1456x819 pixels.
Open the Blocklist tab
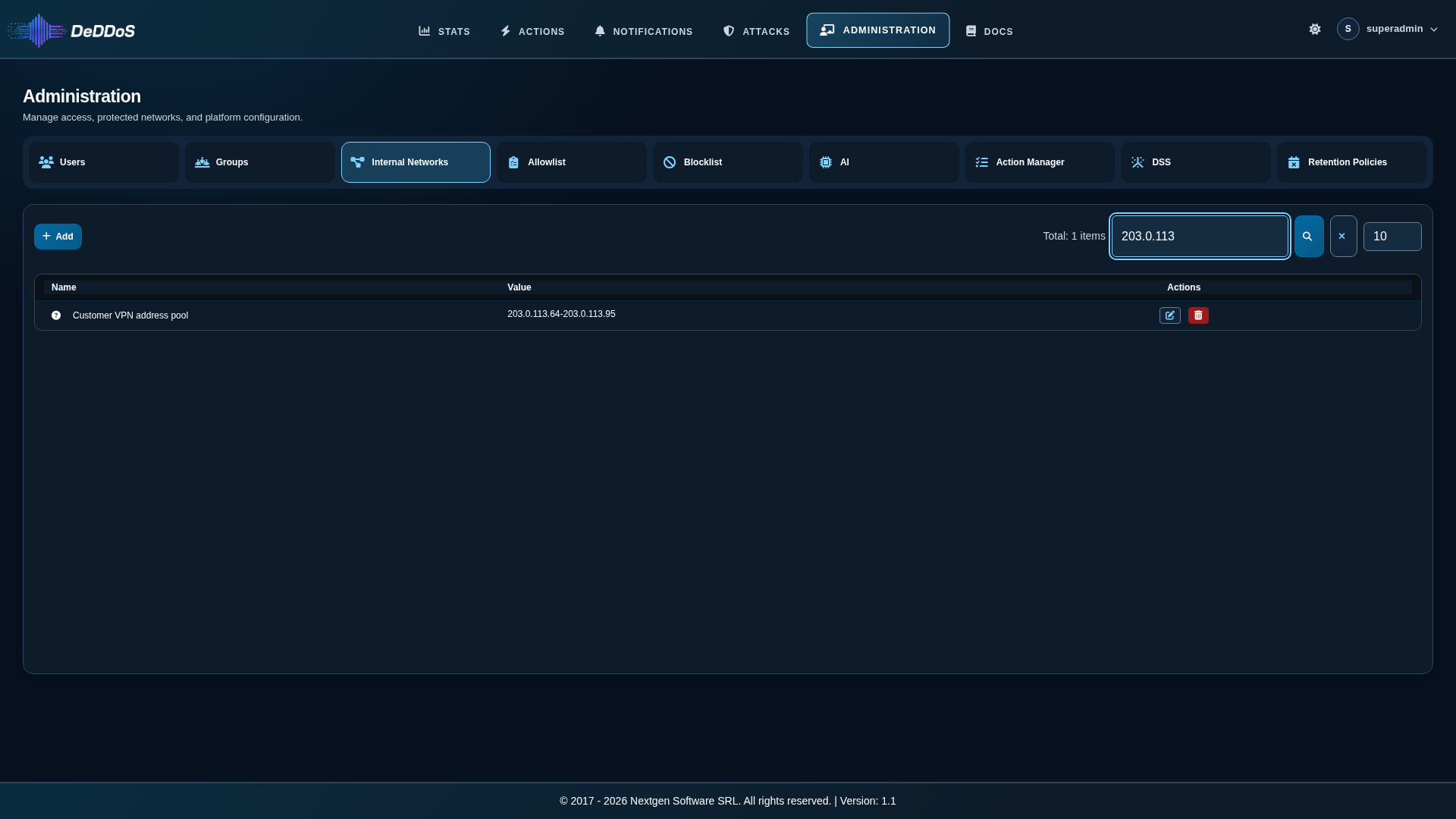click(x=728, y=162)
